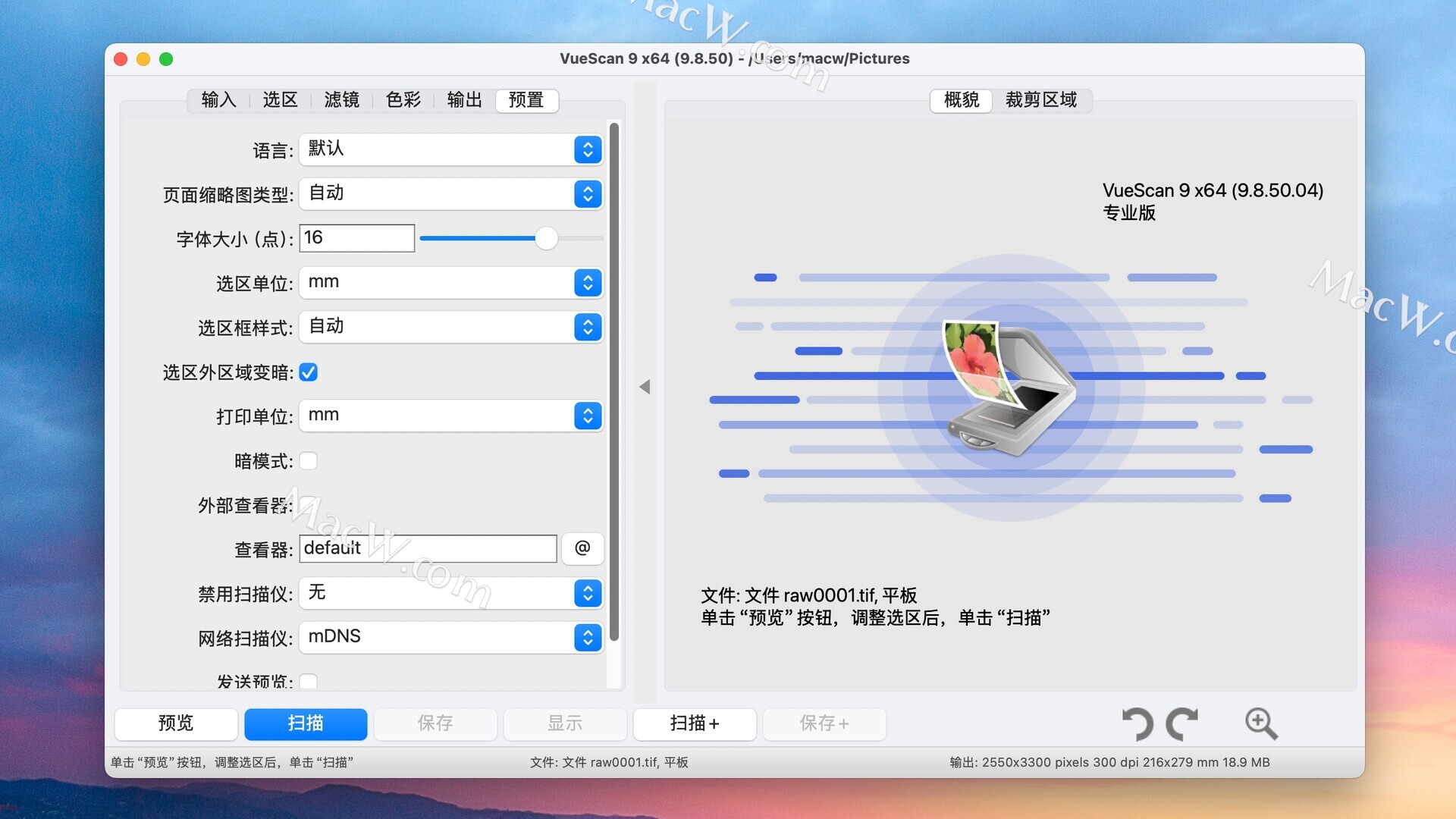Open the disabled scanner dropdown showing 无
1456x819 pixels.
451,593
